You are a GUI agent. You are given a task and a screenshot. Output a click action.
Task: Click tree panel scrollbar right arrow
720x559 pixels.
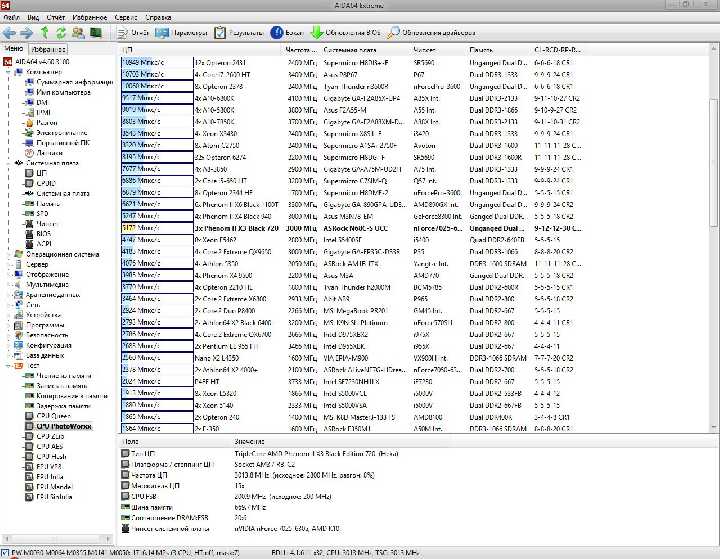(x=108, y=538)
